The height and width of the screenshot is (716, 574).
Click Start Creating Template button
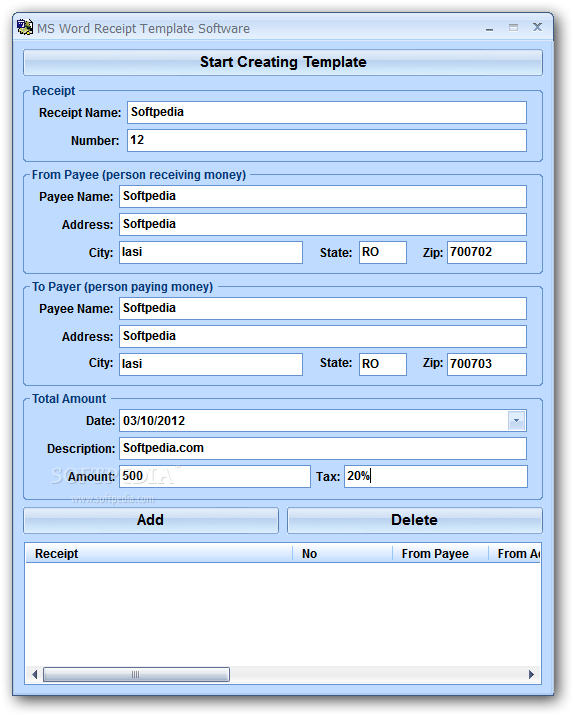point(283,62)
